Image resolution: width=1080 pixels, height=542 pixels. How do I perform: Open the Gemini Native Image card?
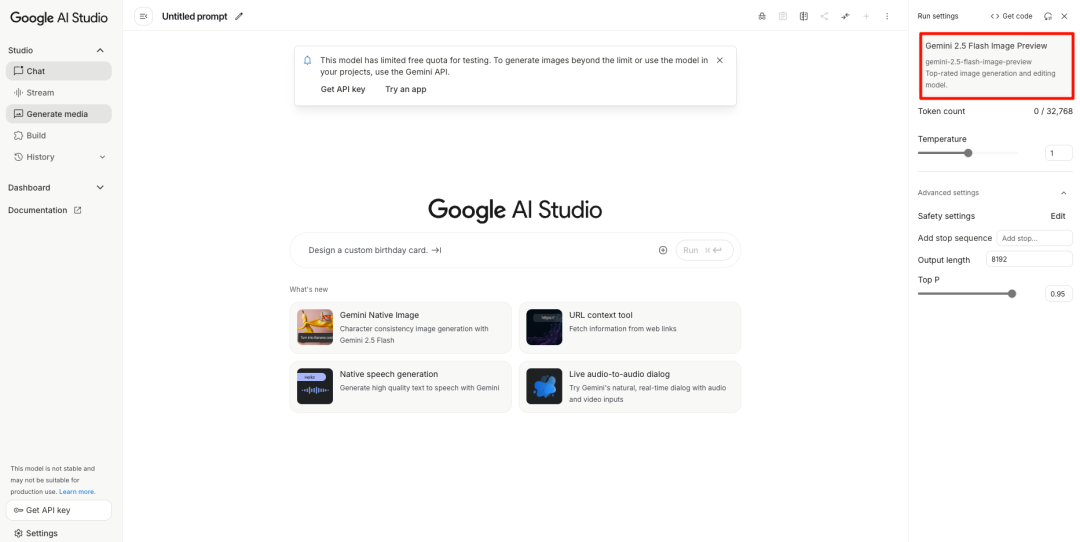tap(401, 327)
